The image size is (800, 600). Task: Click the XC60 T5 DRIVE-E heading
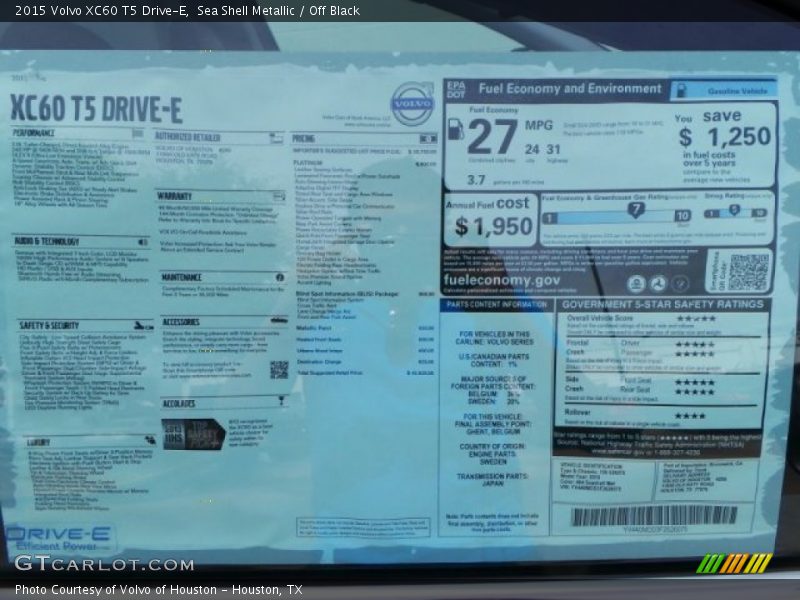click(96, 109)
